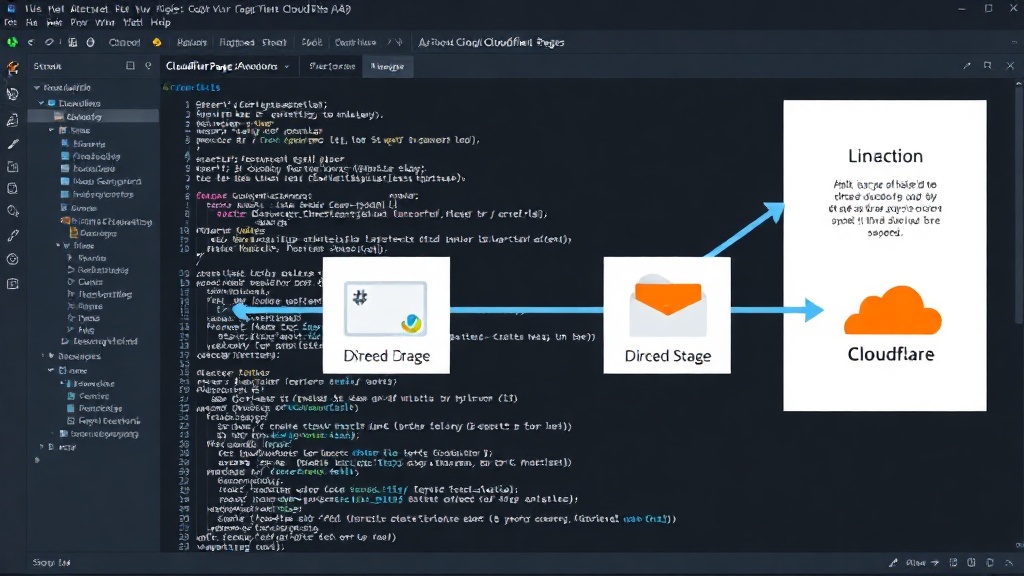Click the orange round icon in the toolbar
1024x576 pixels.
(x=157, y=42)
